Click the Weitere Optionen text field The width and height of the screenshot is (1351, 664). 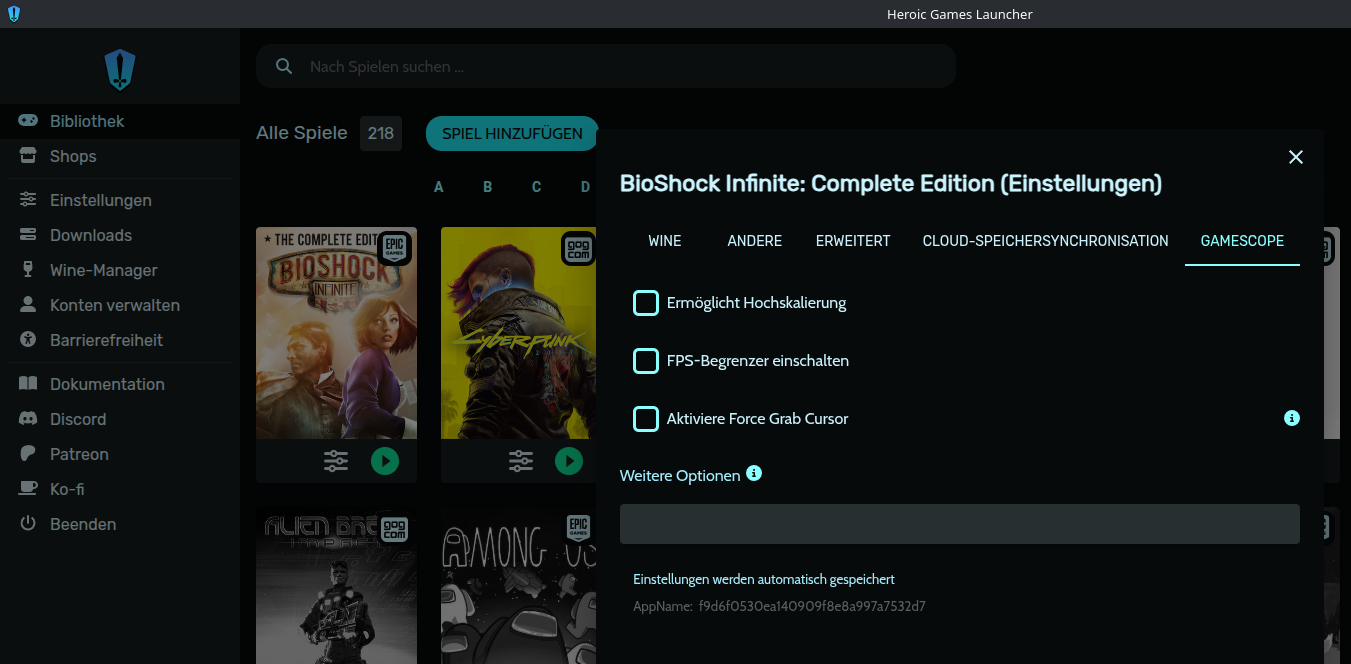(x=960, y=524)
